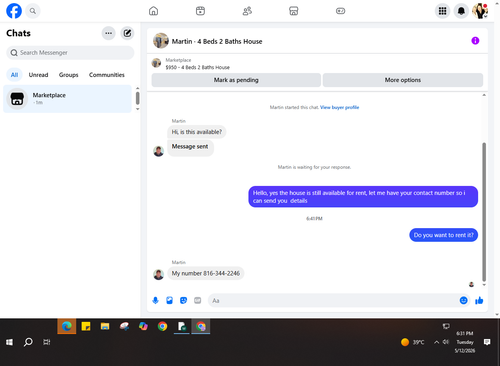Open the Marketplace icon in top bar
This screenshot has height=366, width=500.
point(294,11)
